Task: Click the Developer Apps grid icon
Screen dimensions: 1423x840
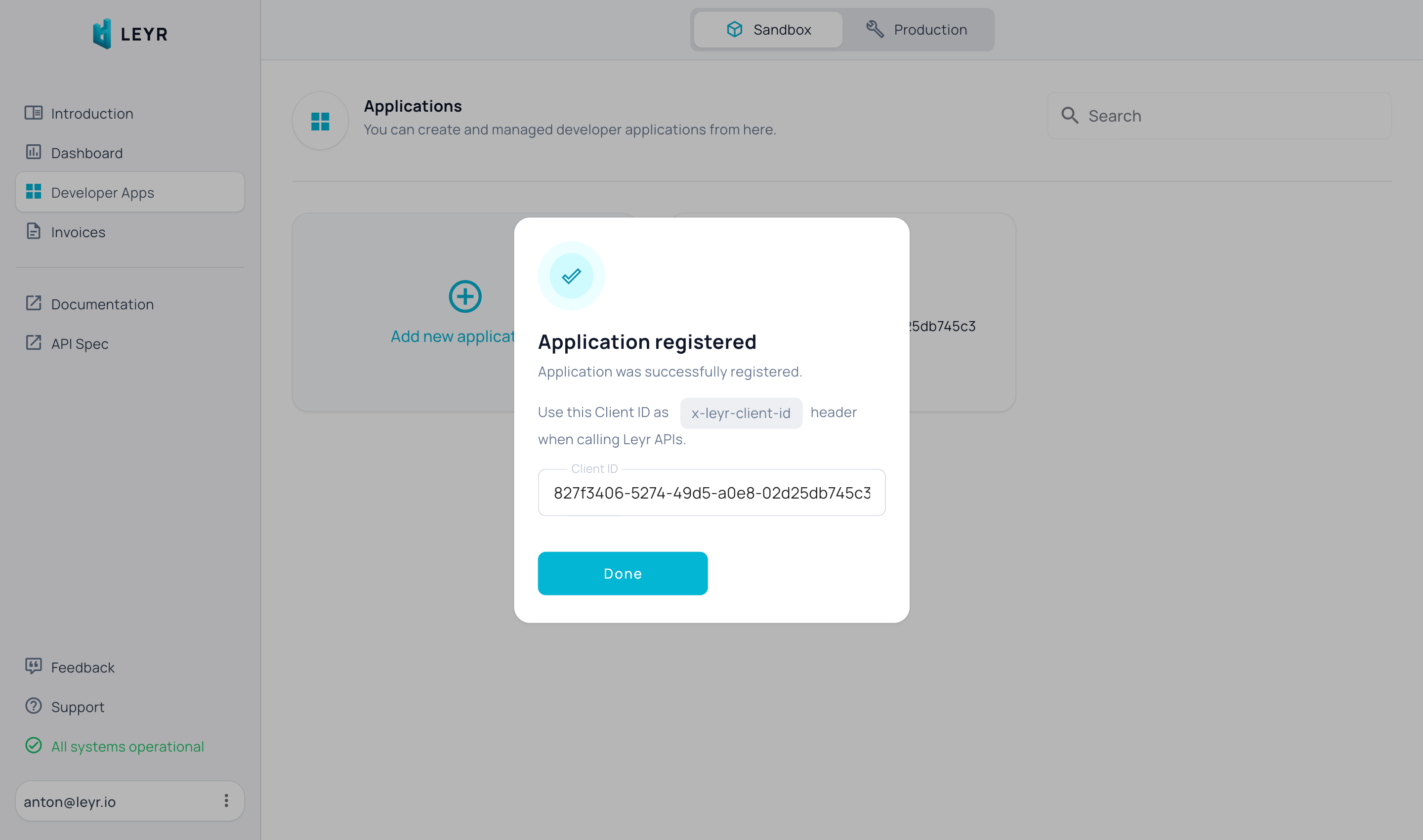Action: pyautogui.click(x=34, y=192)
